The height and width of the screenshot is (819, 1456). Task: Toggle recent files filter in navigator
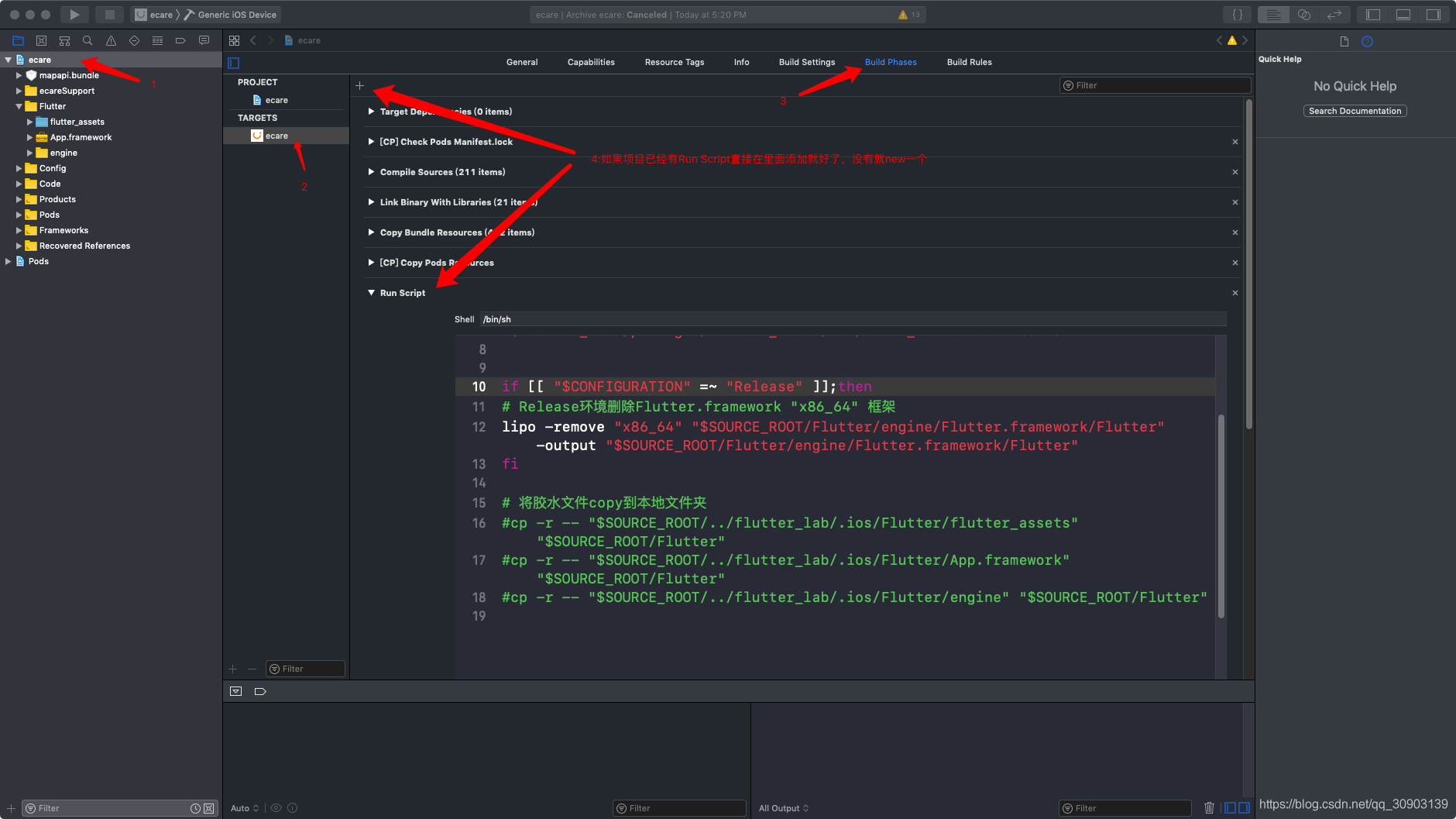(195, 808)
